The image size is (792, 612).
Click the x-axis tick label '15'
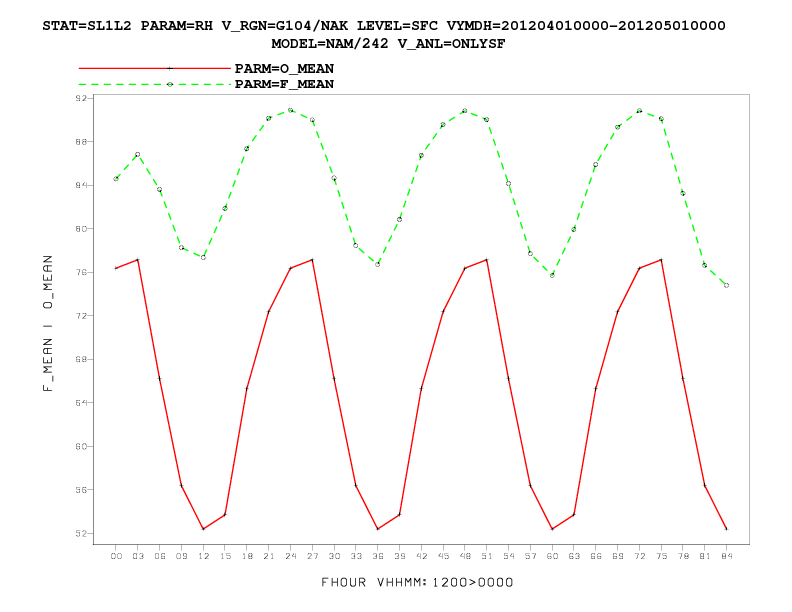tap(225, 556)
